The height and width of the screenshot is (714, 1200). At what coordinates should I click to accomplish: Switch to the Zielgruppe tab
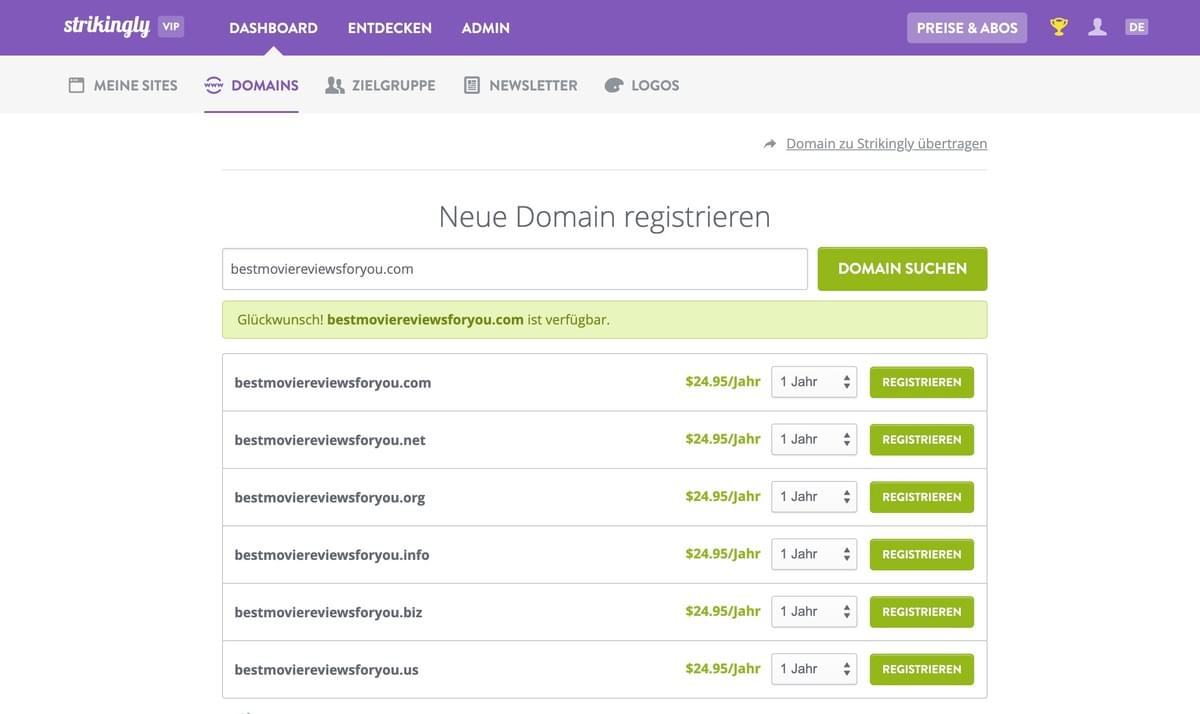(x=393, y=85)
